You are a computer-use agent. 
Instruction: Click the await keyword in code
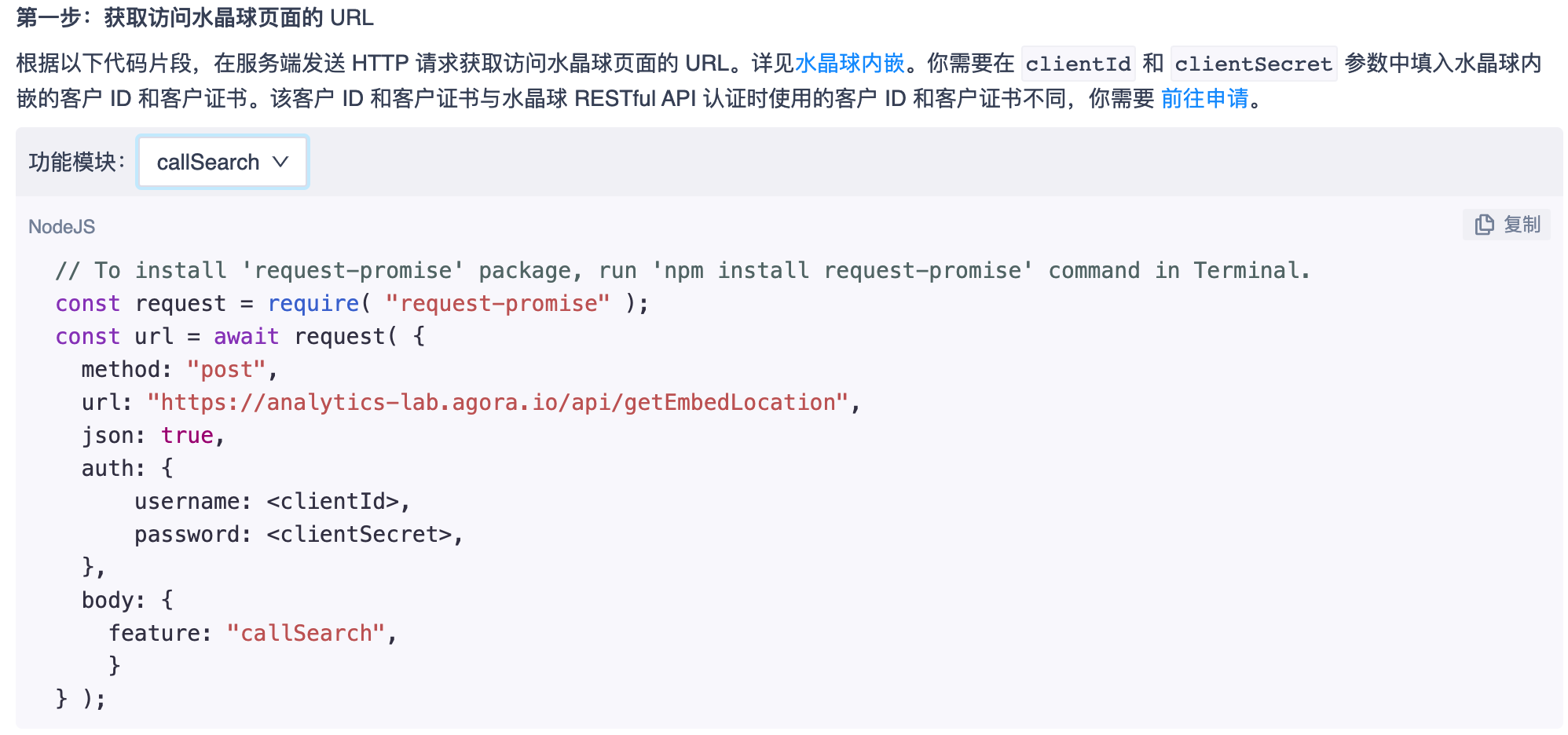(246, 336)
